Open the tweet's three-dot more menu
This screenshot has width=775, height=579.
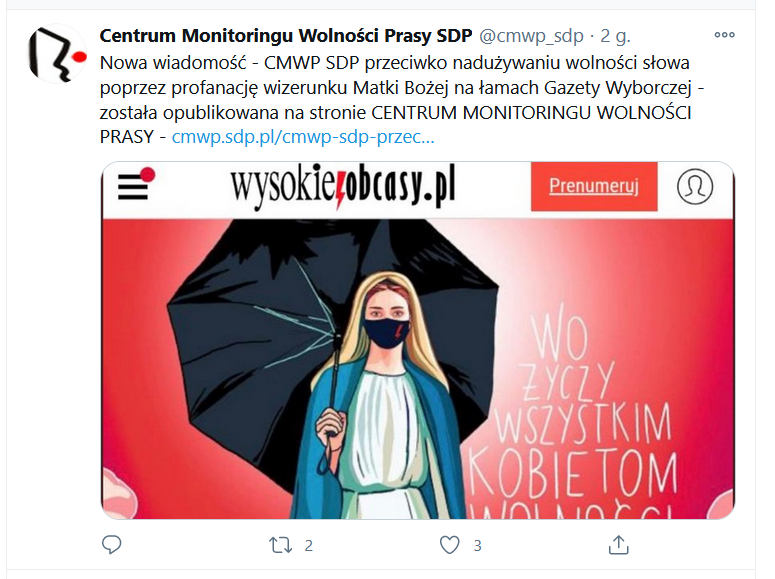pyautogui.click(x=724, y=35)
